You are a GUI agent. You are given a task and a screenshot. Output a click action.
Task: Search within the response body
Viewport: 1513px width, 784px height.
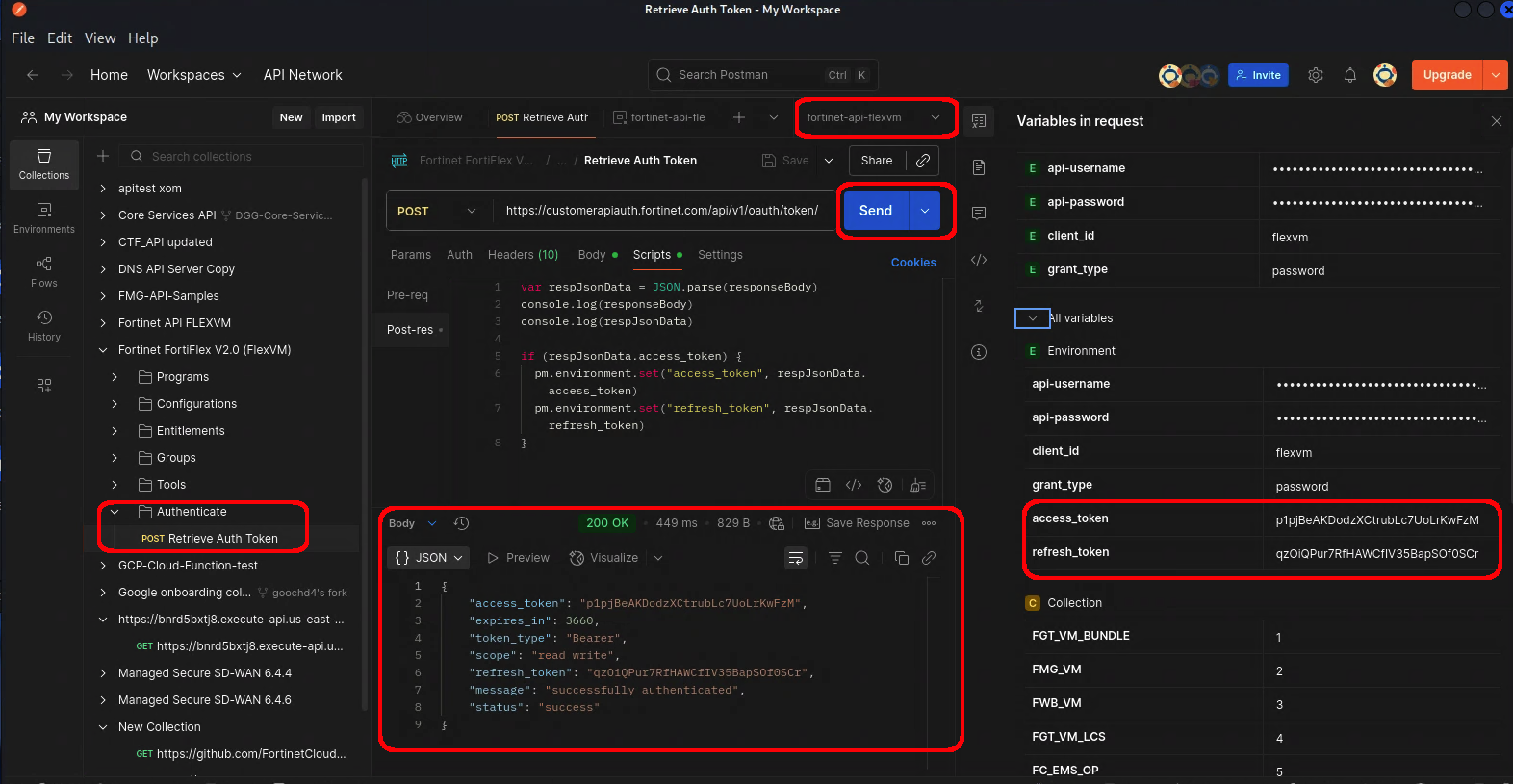pyautogui.click(x=862, y=558)
